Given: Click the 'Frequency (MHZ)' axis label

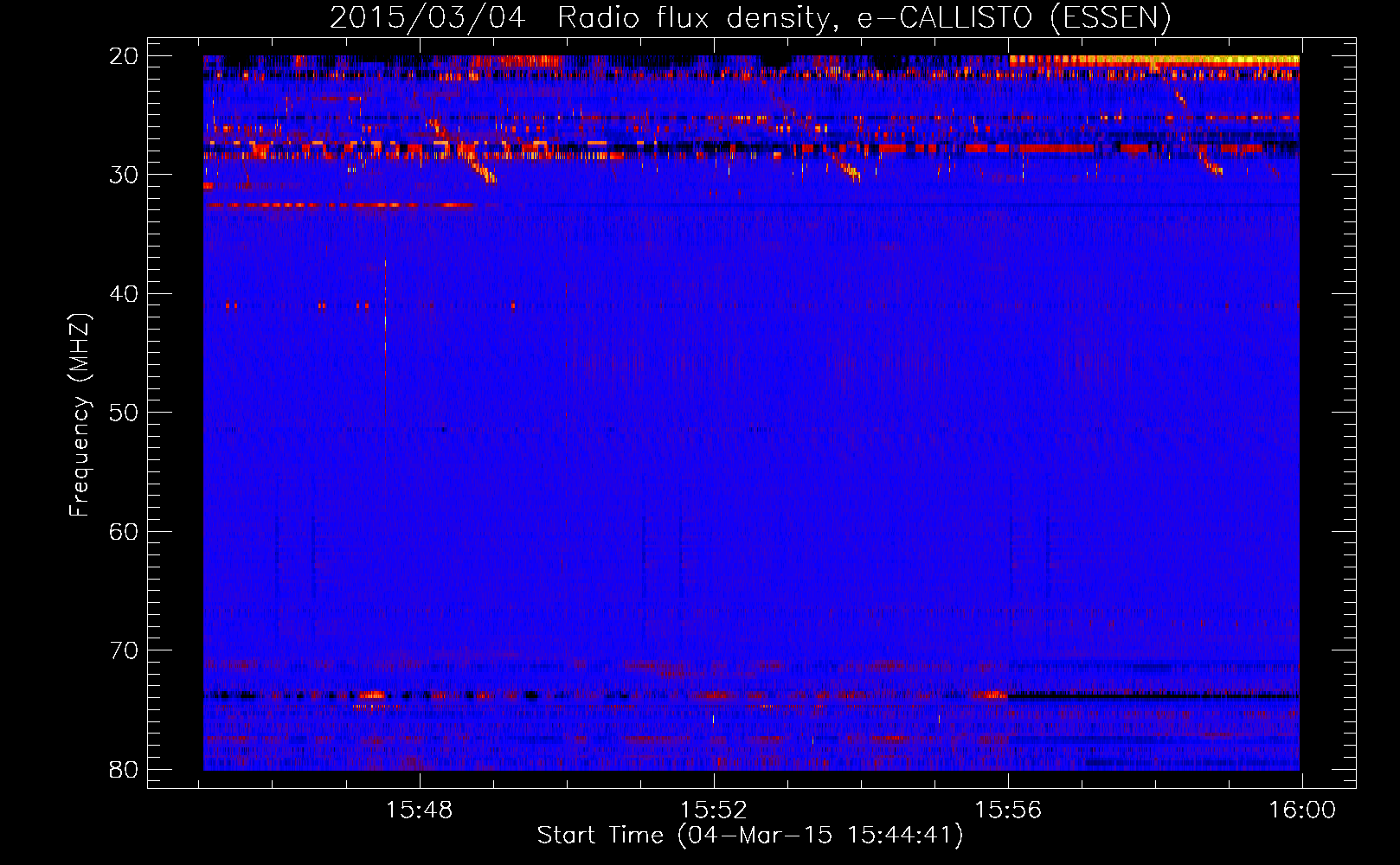Looking at the screenshot, I should (80, 415).
